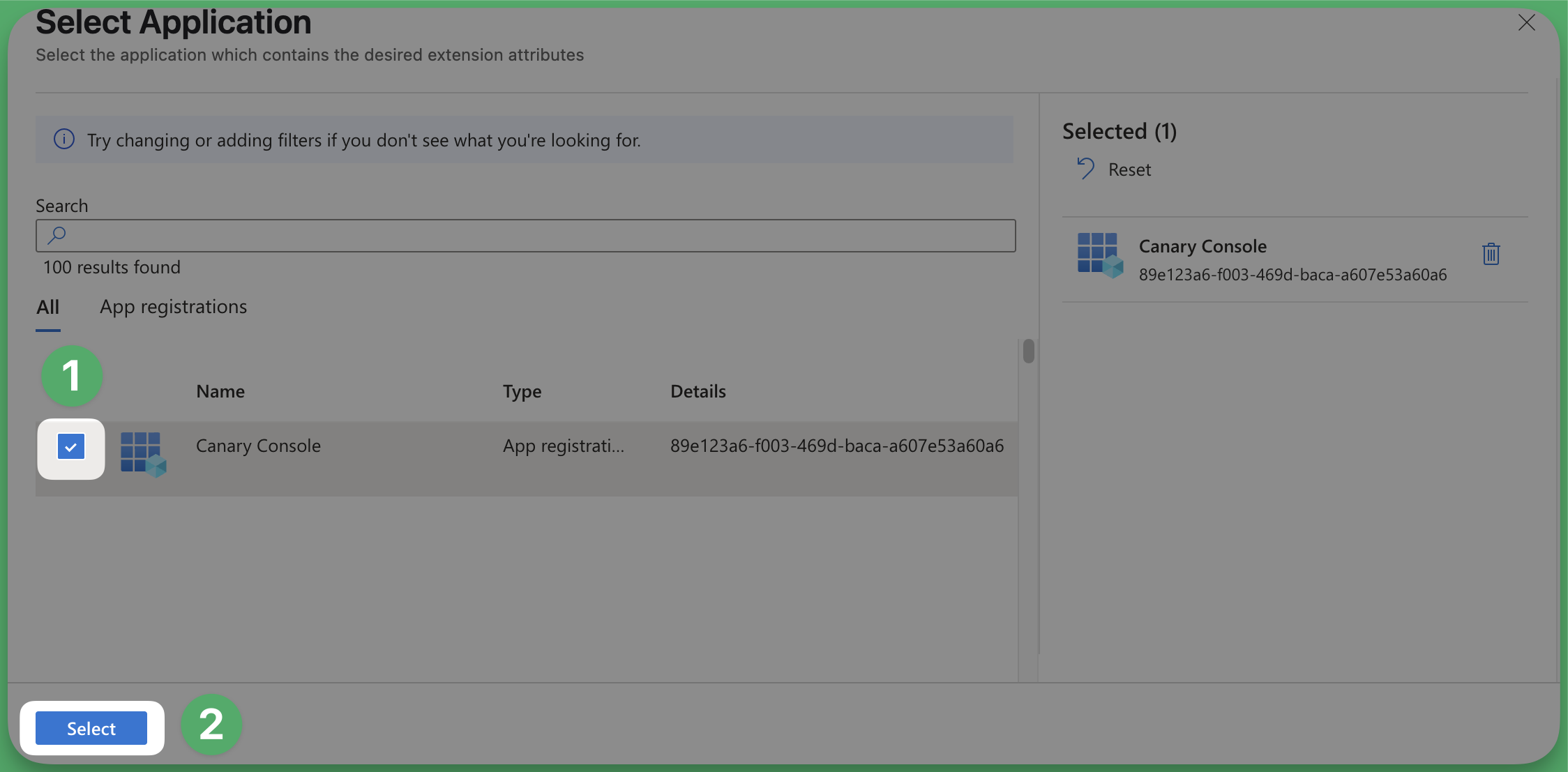Switch to the App registrations tab

(x=173, y=307)
